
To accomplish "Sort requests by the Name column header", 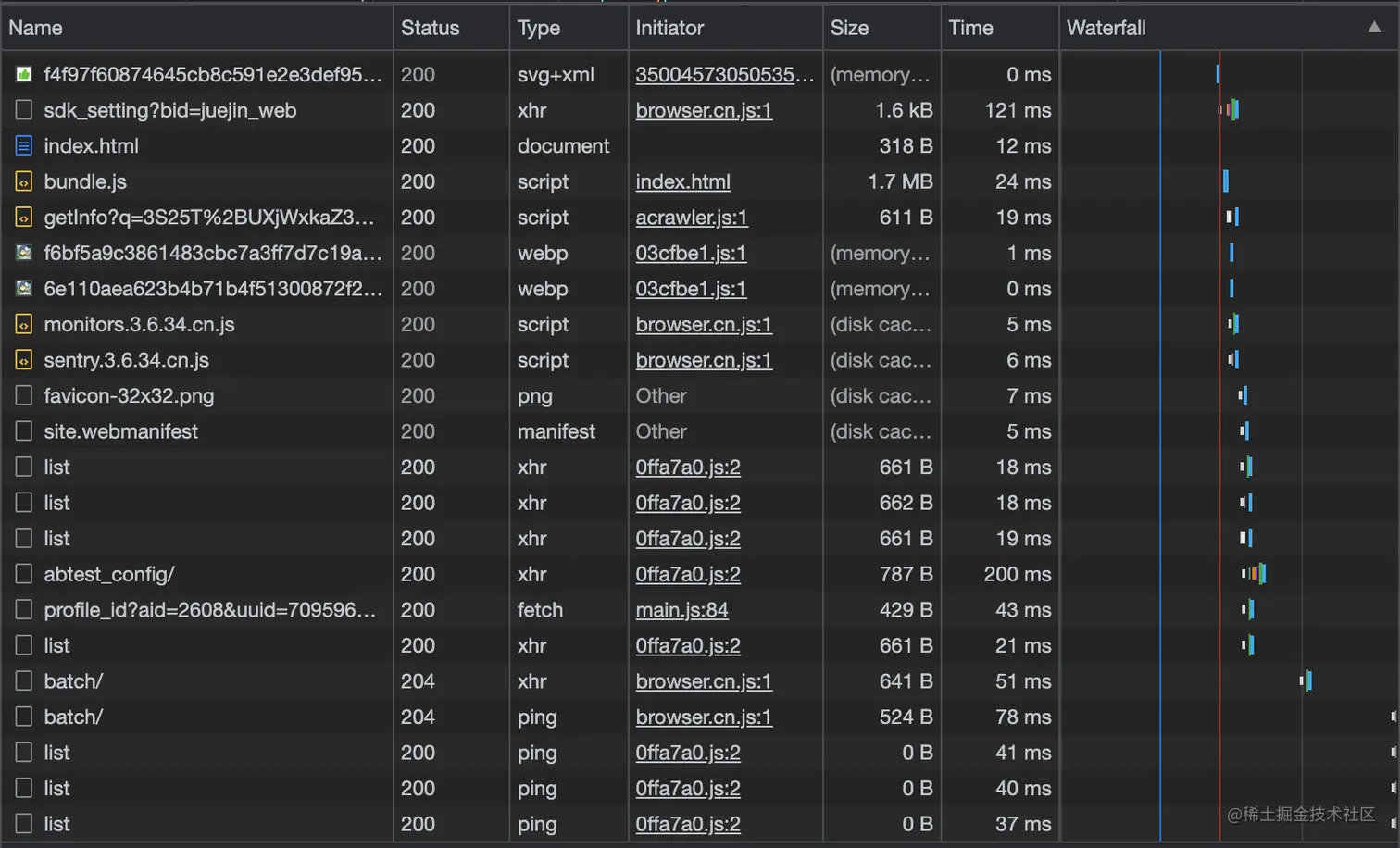I will tap(36, 28).
